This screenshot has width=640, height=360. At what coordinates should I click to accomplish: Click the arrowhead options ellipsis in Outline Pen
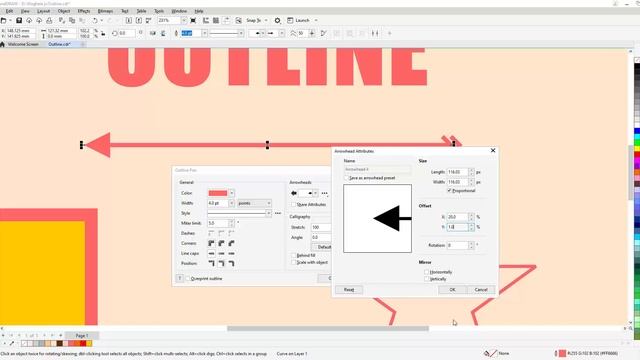click(324, 193)
